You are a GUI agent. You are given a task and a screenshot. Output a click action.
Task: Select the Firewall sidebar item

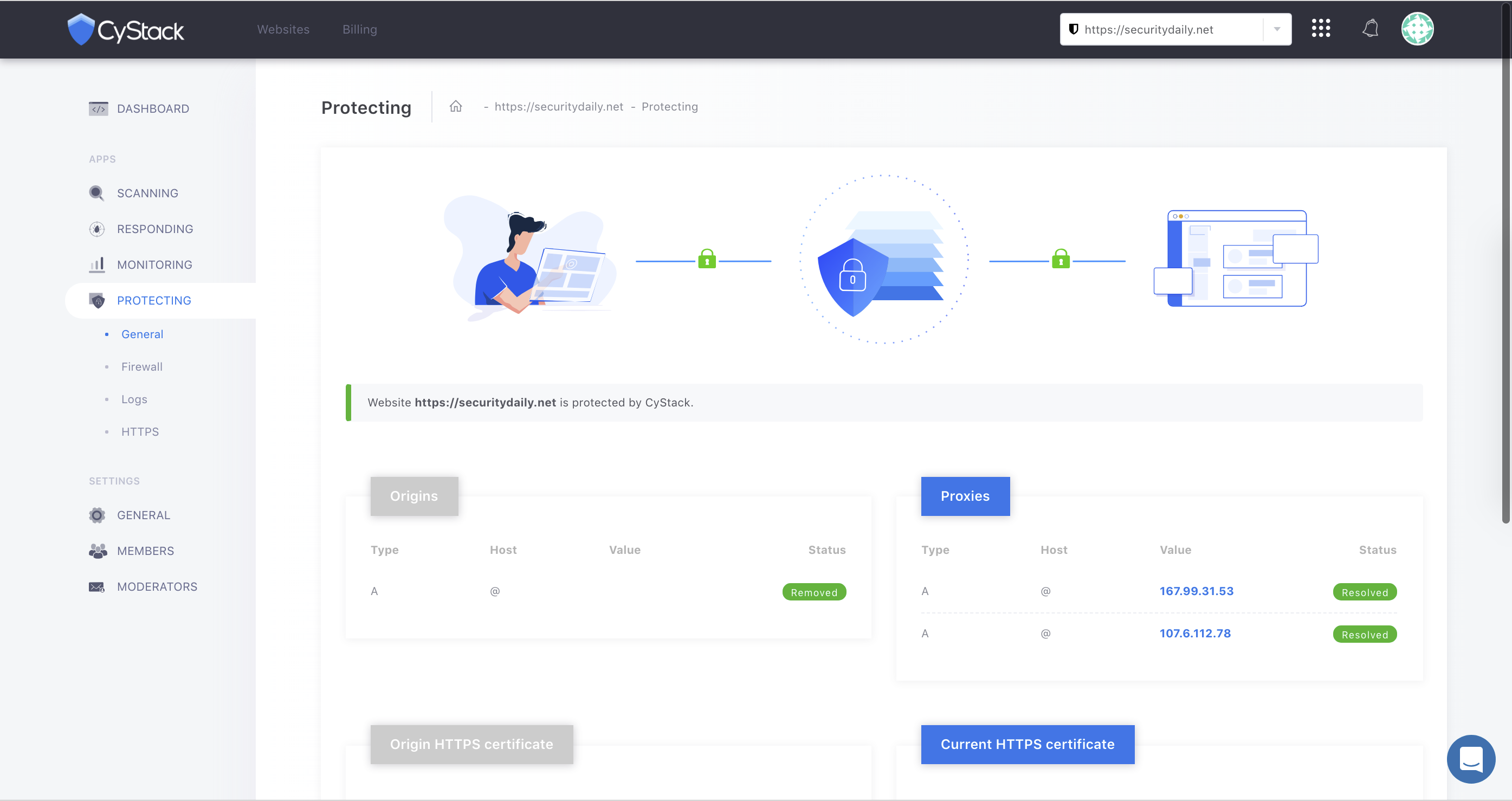tap(142, 366)
